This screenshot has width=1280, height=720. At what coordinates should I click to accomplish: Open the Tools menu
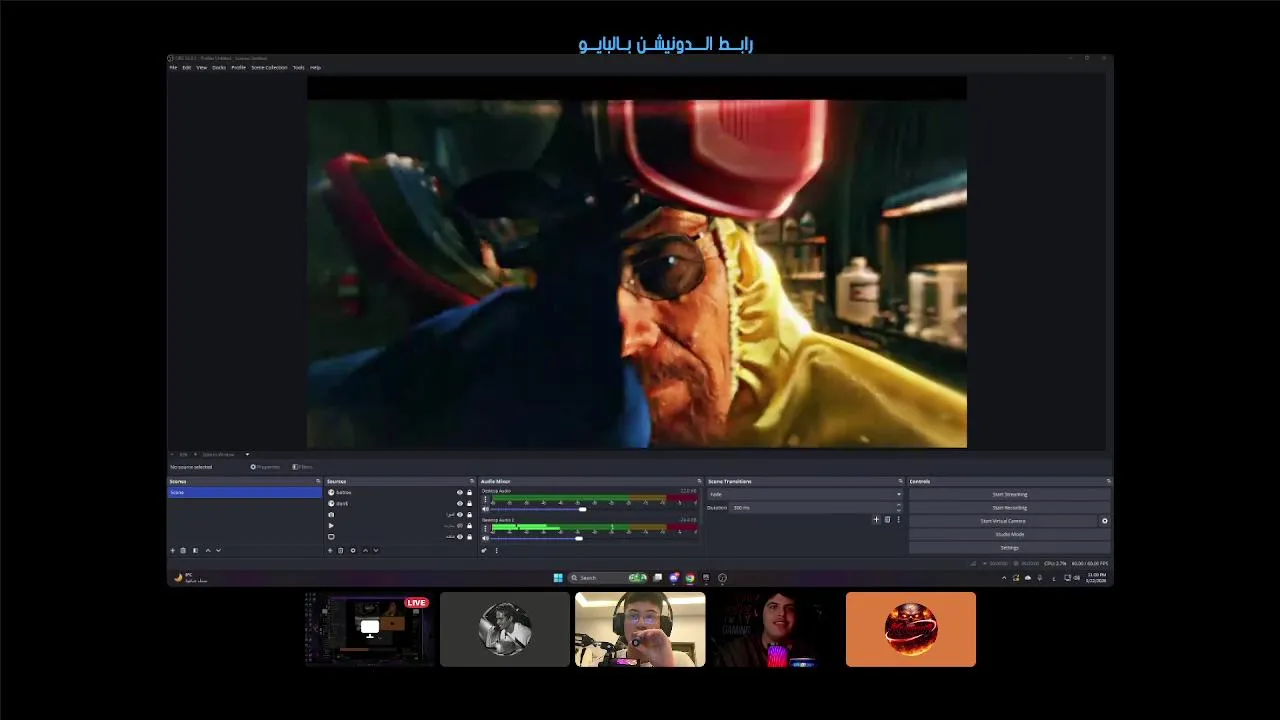coord(298,67)
